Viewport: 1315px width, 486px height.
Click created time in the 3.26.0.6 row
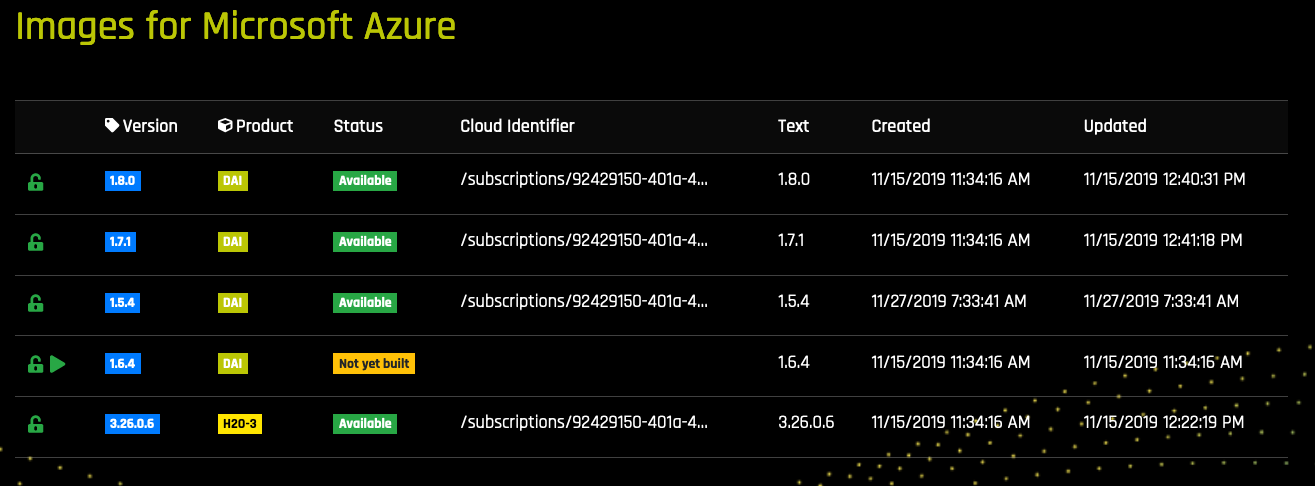coord(951,424)
